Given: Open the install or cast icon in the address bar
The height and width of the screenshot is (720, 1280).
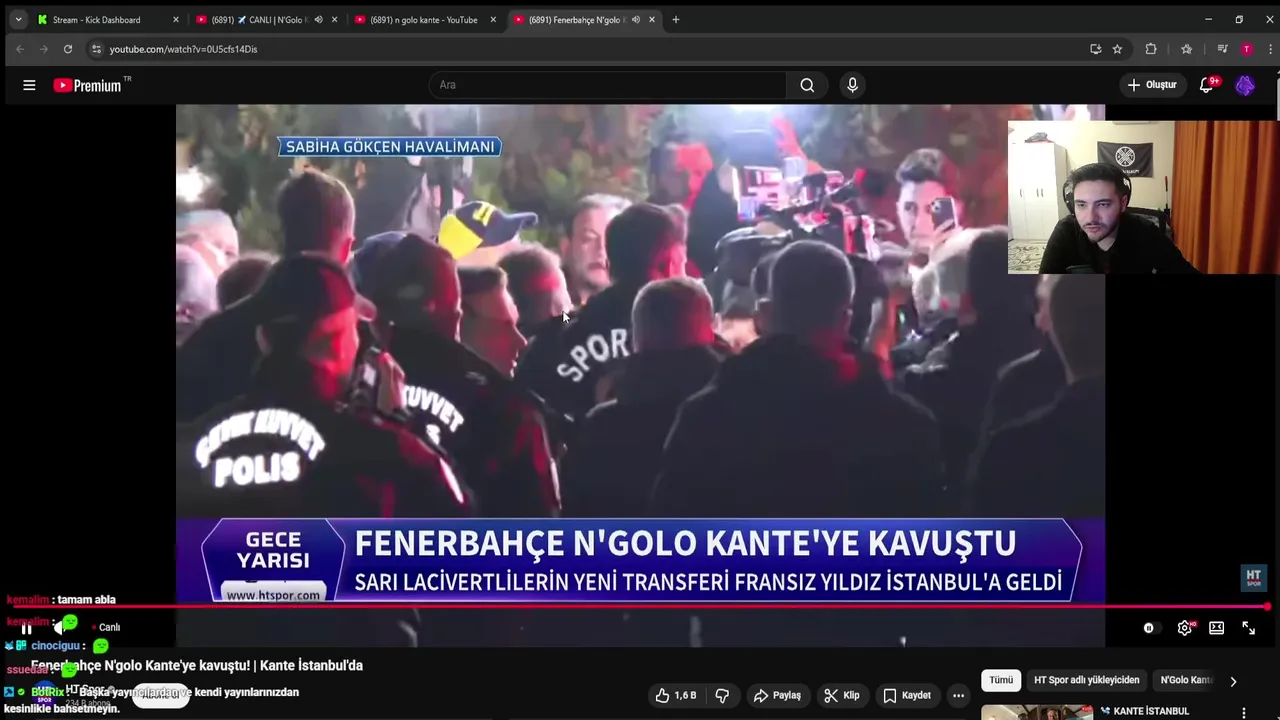Looking at the screenshot, I should 1095,49.
